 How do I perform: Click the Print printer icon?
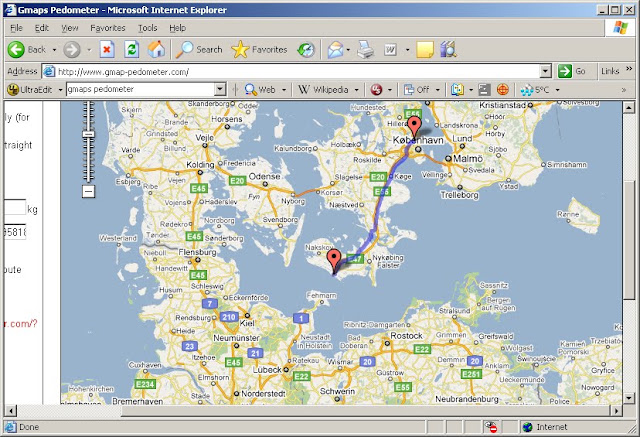[365, 50]
